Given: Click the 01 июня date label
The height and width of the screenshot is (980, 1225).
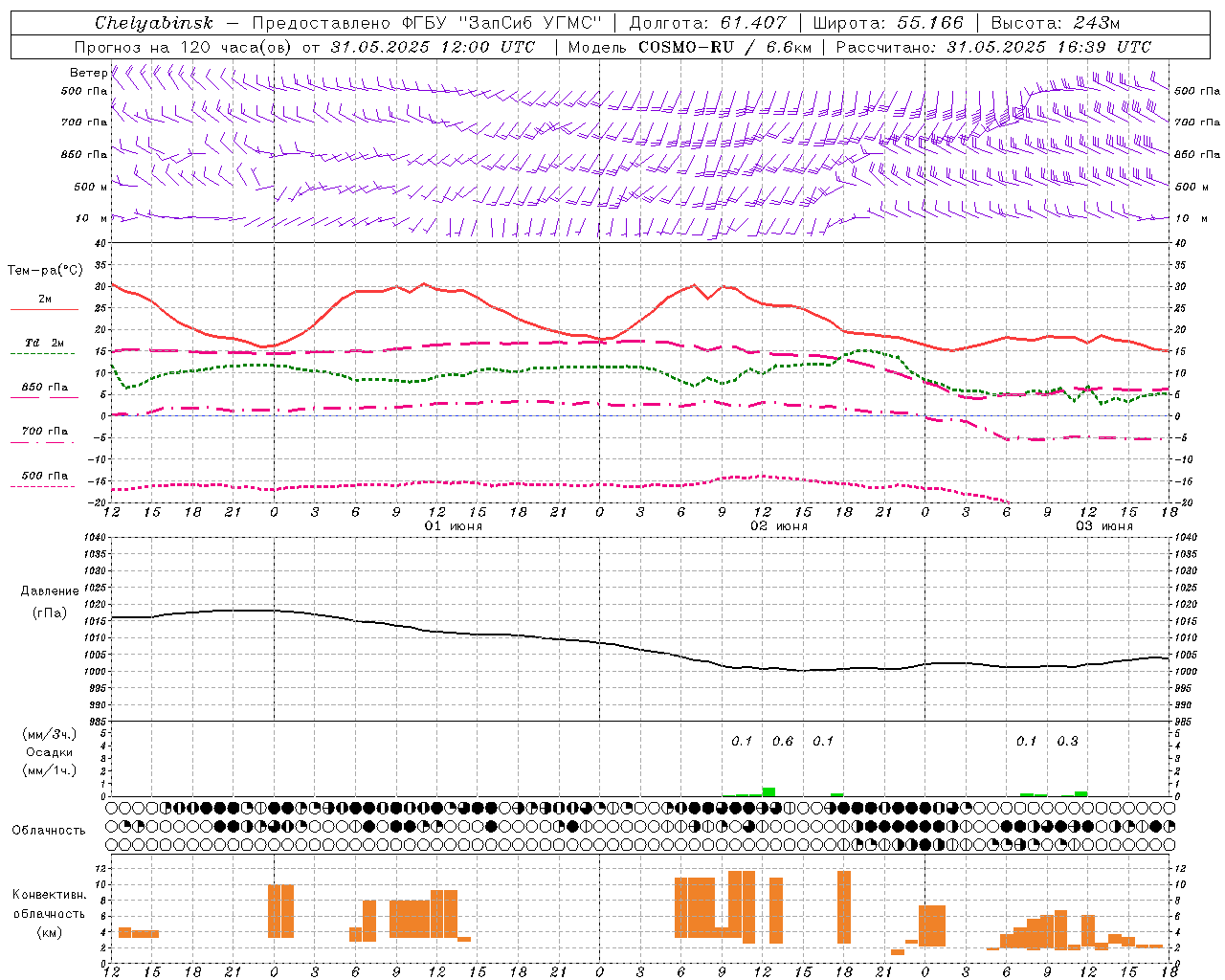Looking at the screenshot, I should coord(454,526).
